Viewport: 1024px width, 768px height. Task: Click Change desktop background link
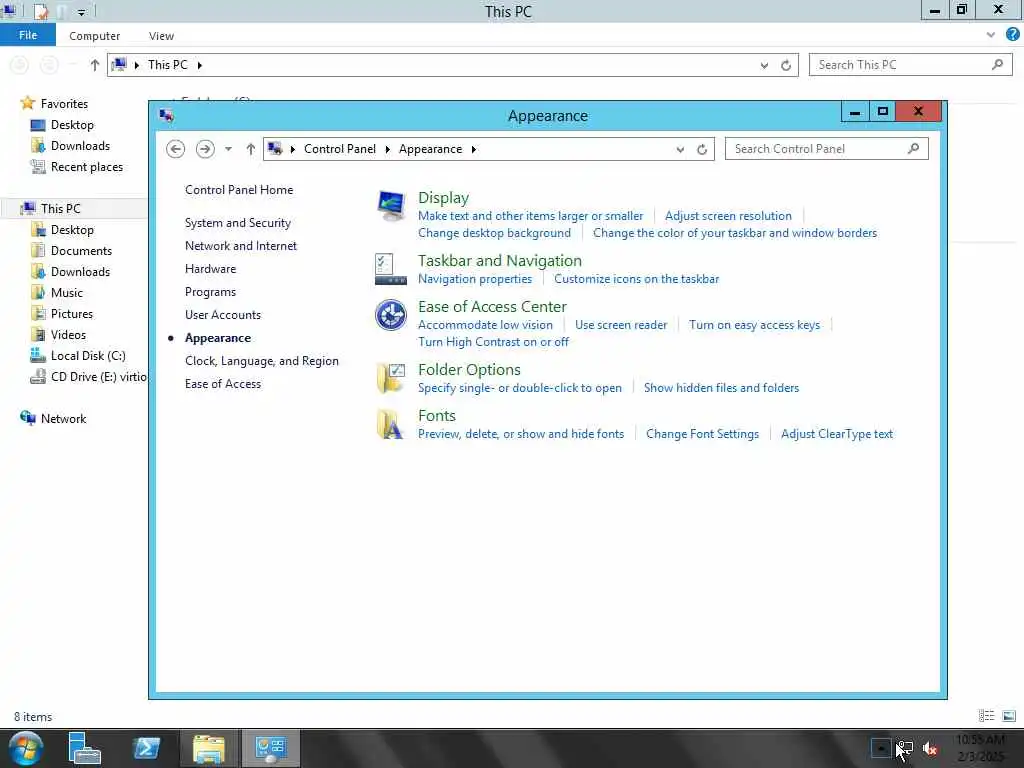[x=494, y=233]
